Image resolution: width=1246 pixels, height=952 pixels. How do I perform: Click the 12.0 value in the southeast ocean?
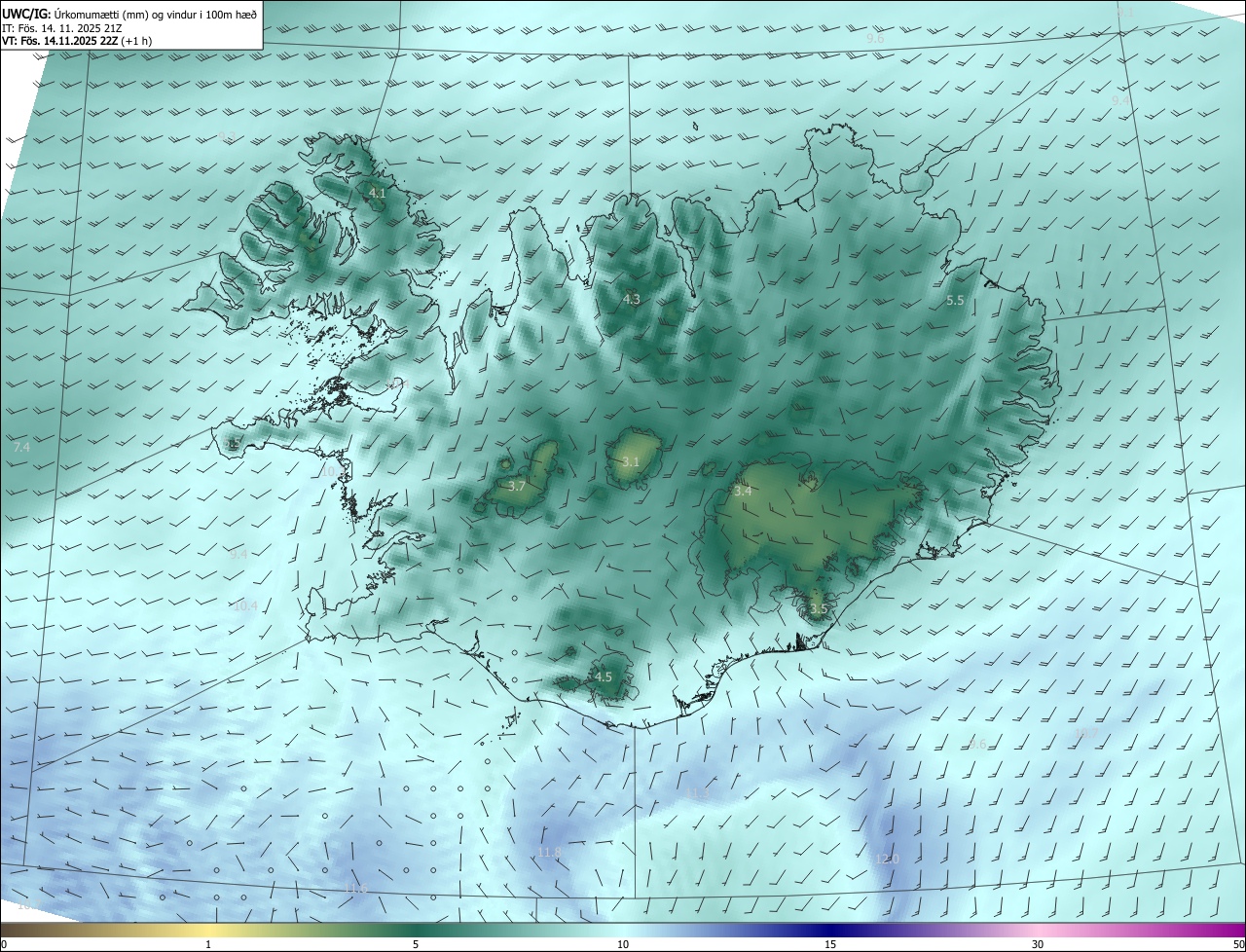[887, 859]
